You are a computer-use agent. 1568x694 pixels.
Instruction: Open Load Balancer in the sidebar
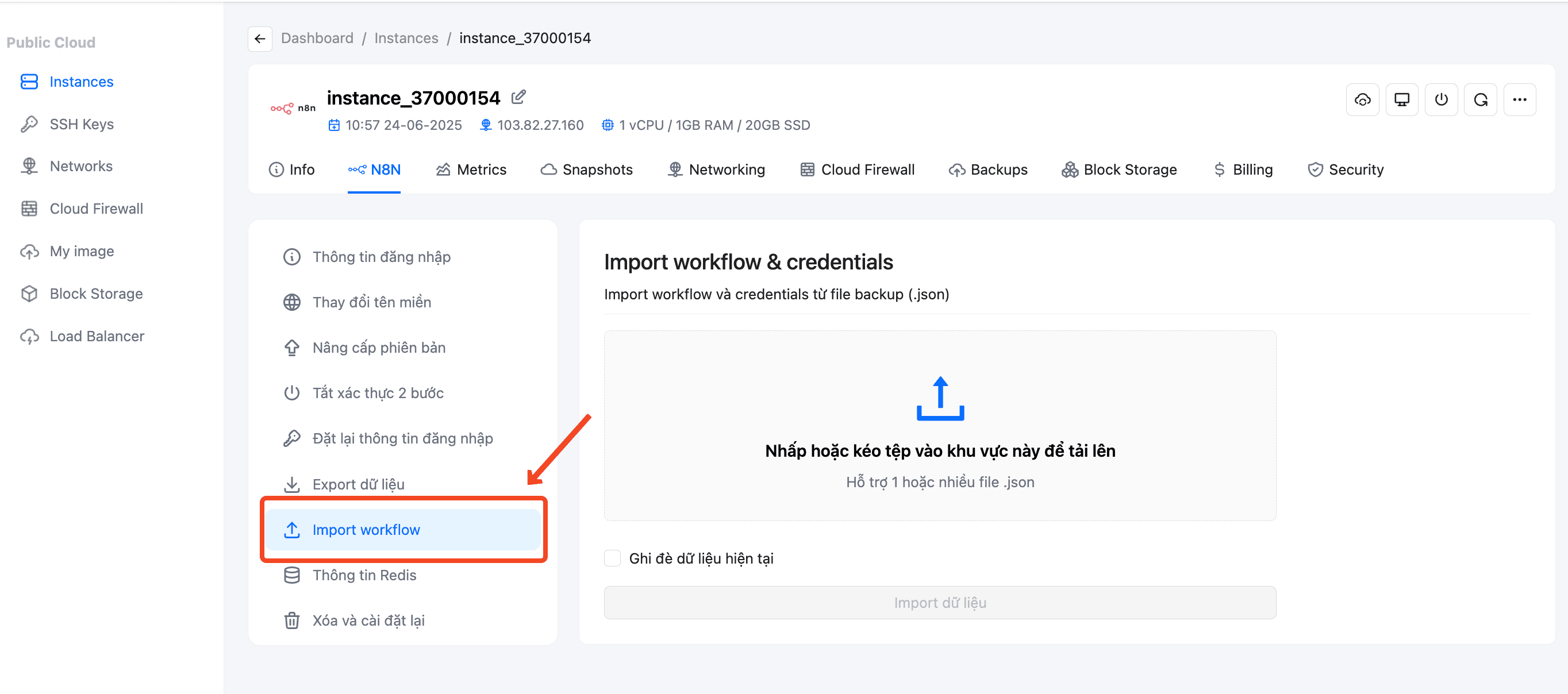coord(97,336)
